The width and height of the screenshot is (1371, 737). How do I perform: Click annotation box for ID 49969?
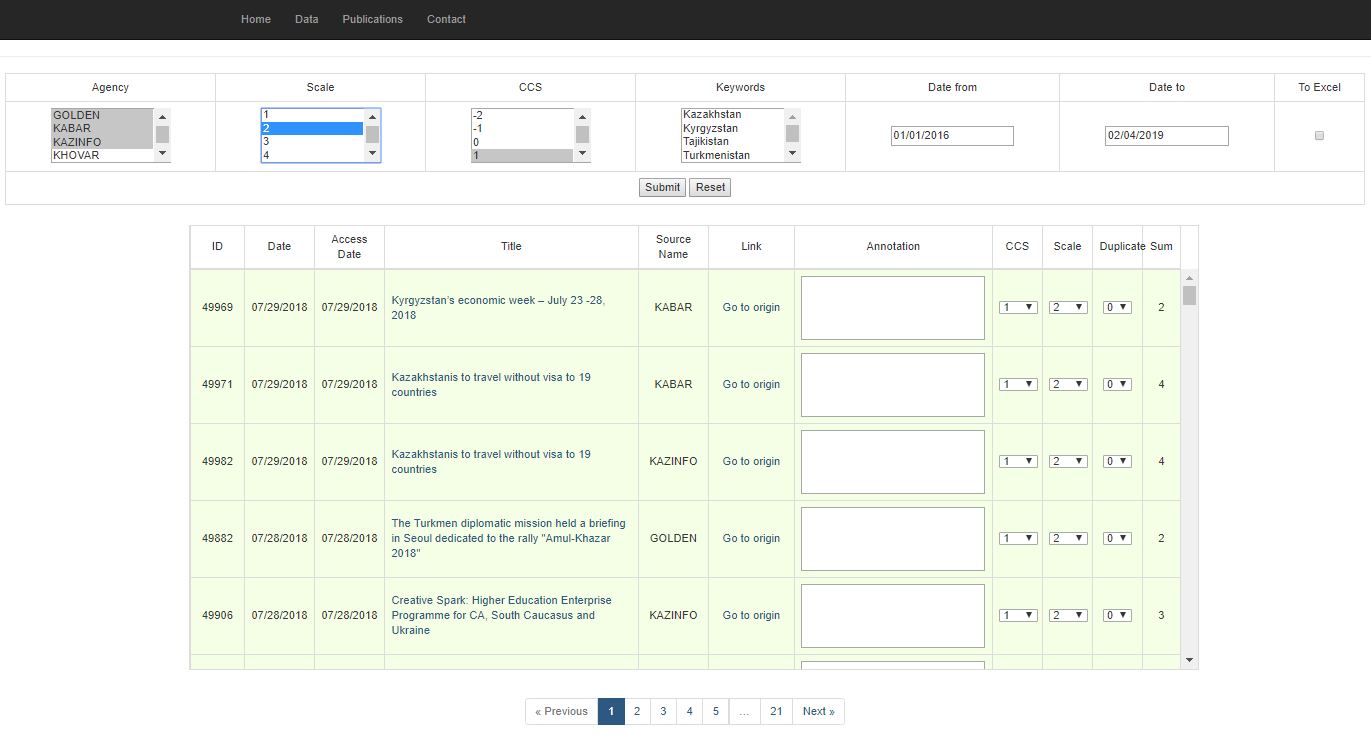(x=893, y=308)
